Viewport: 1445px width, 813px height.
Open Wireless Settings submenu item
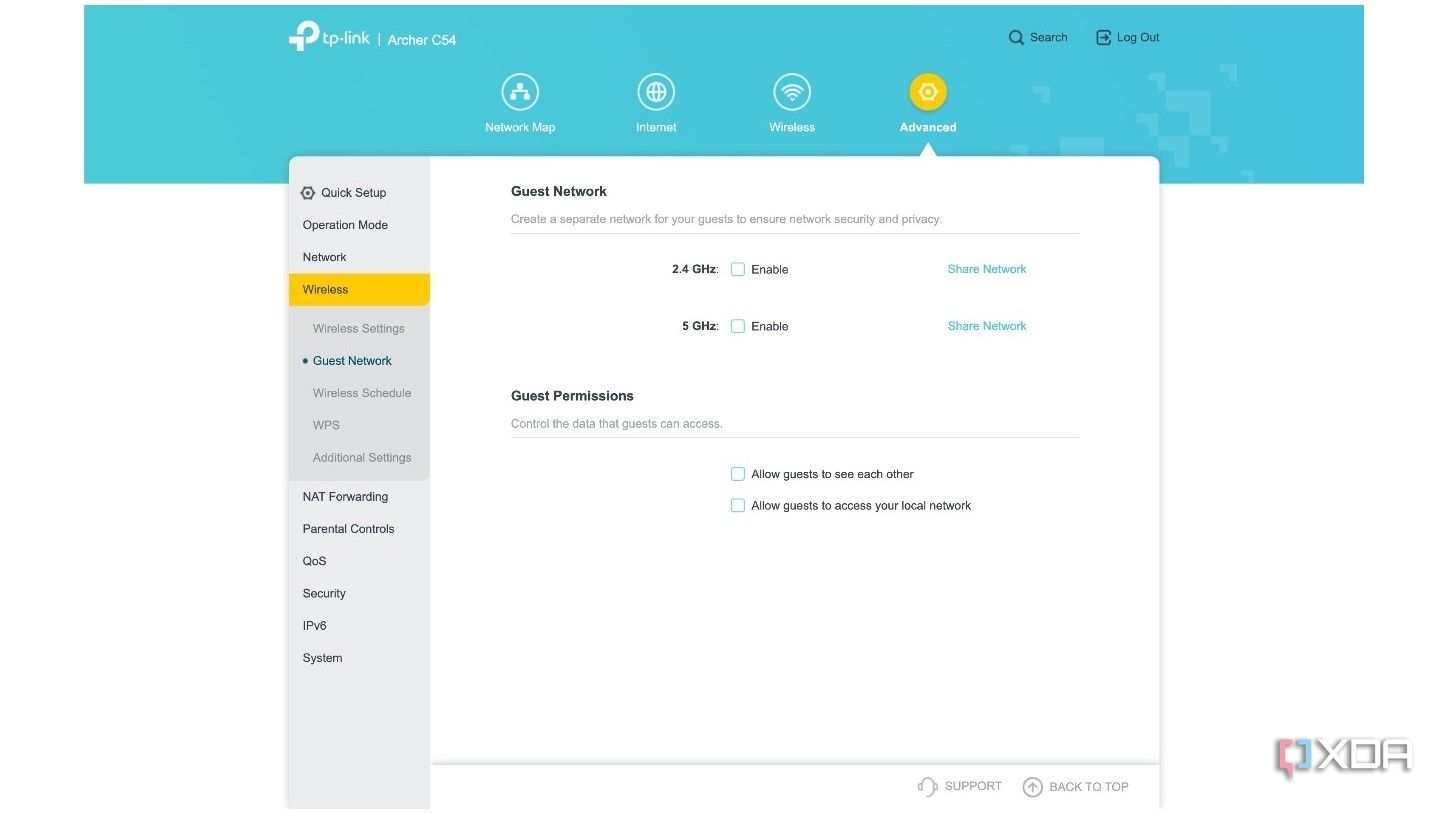[x=359, y=328]
